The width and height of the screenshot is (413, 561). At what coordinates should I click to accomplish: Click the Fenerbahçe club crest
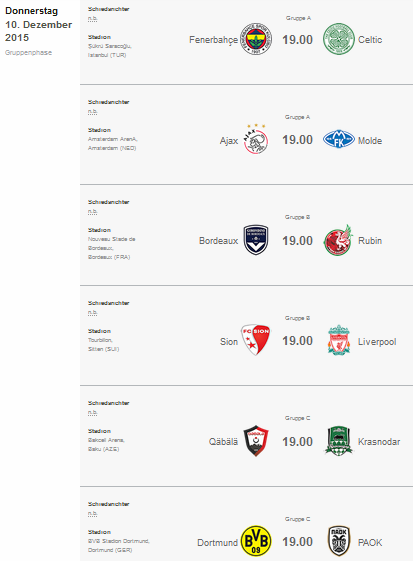(x=256, y=39)
